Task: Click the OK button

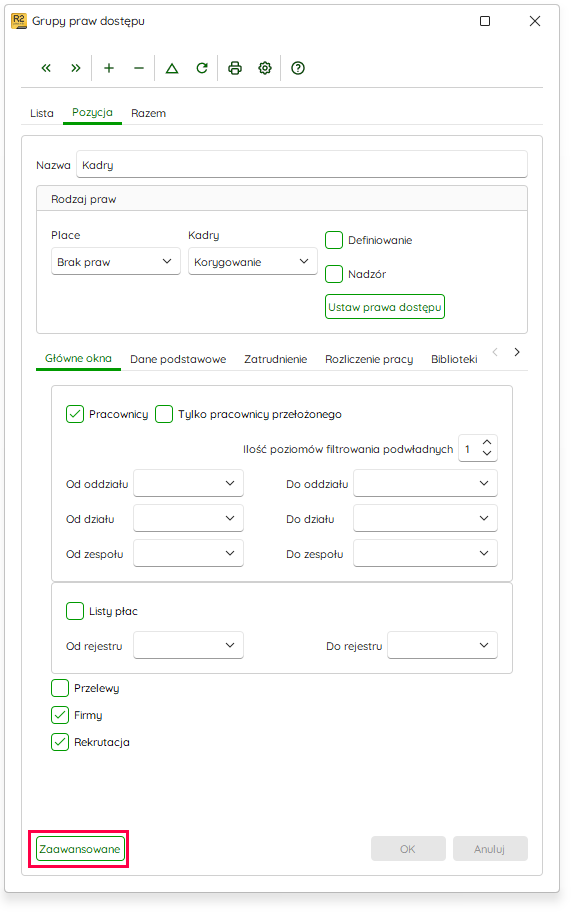Action: [x=408, y=849]
